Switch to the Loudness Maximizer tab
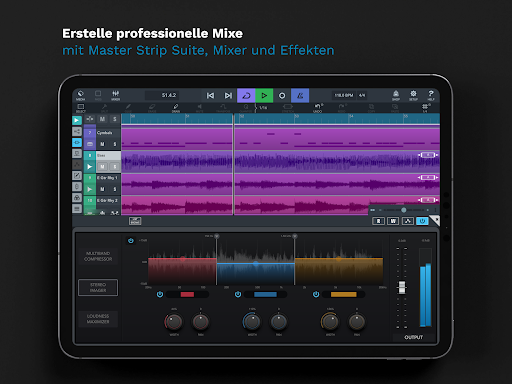 point(98,319)
